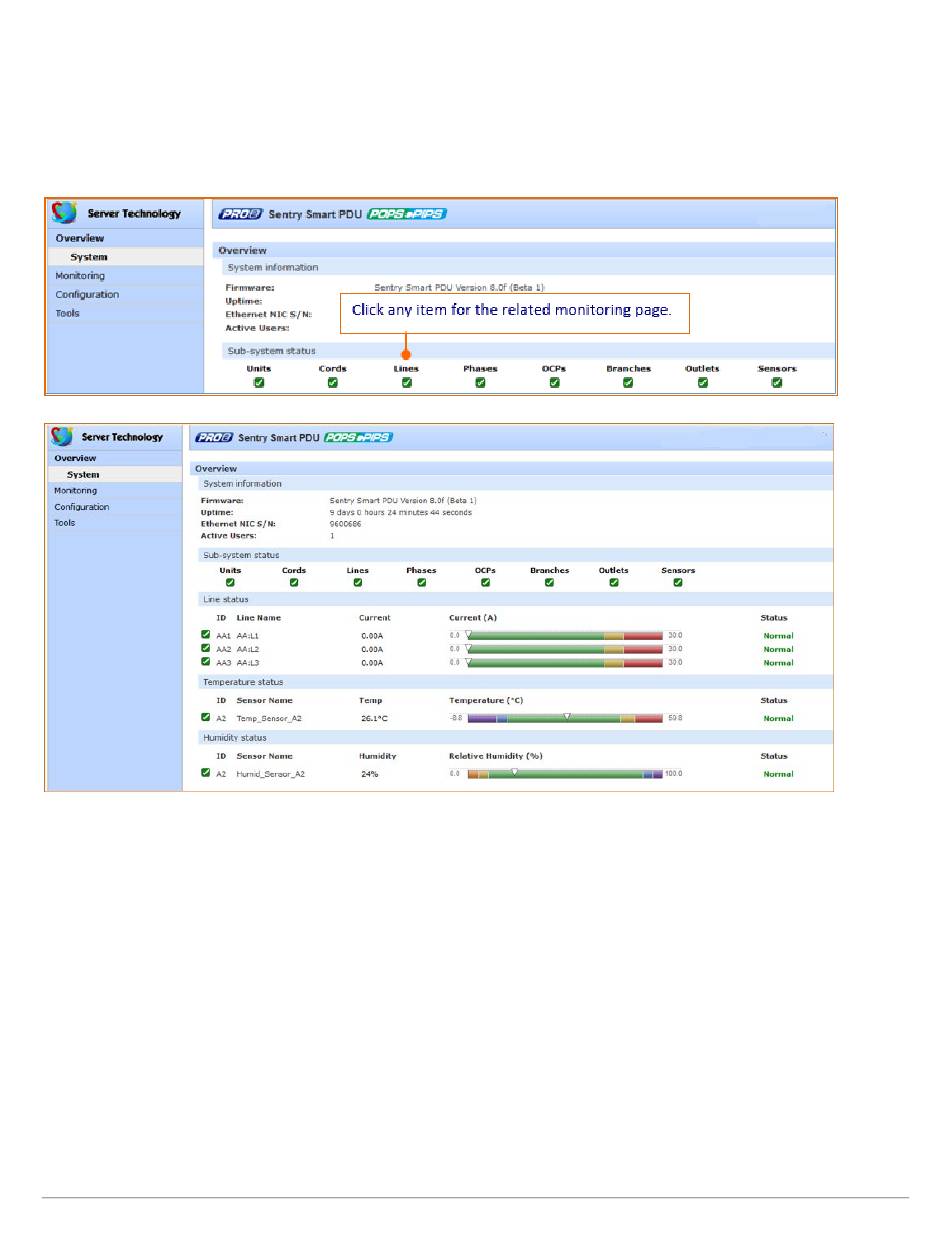
Task: Select System submenu in Line status screenshot
Action: pos(115,475)
